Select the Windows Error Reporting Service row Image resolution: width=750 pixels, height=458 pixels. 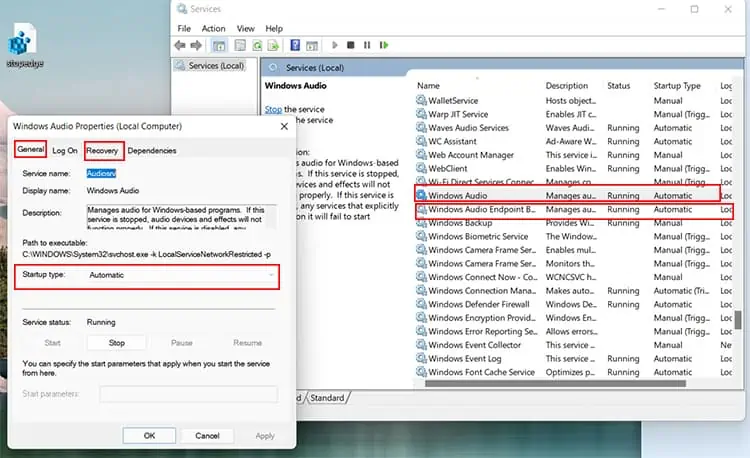click(574, 331)
